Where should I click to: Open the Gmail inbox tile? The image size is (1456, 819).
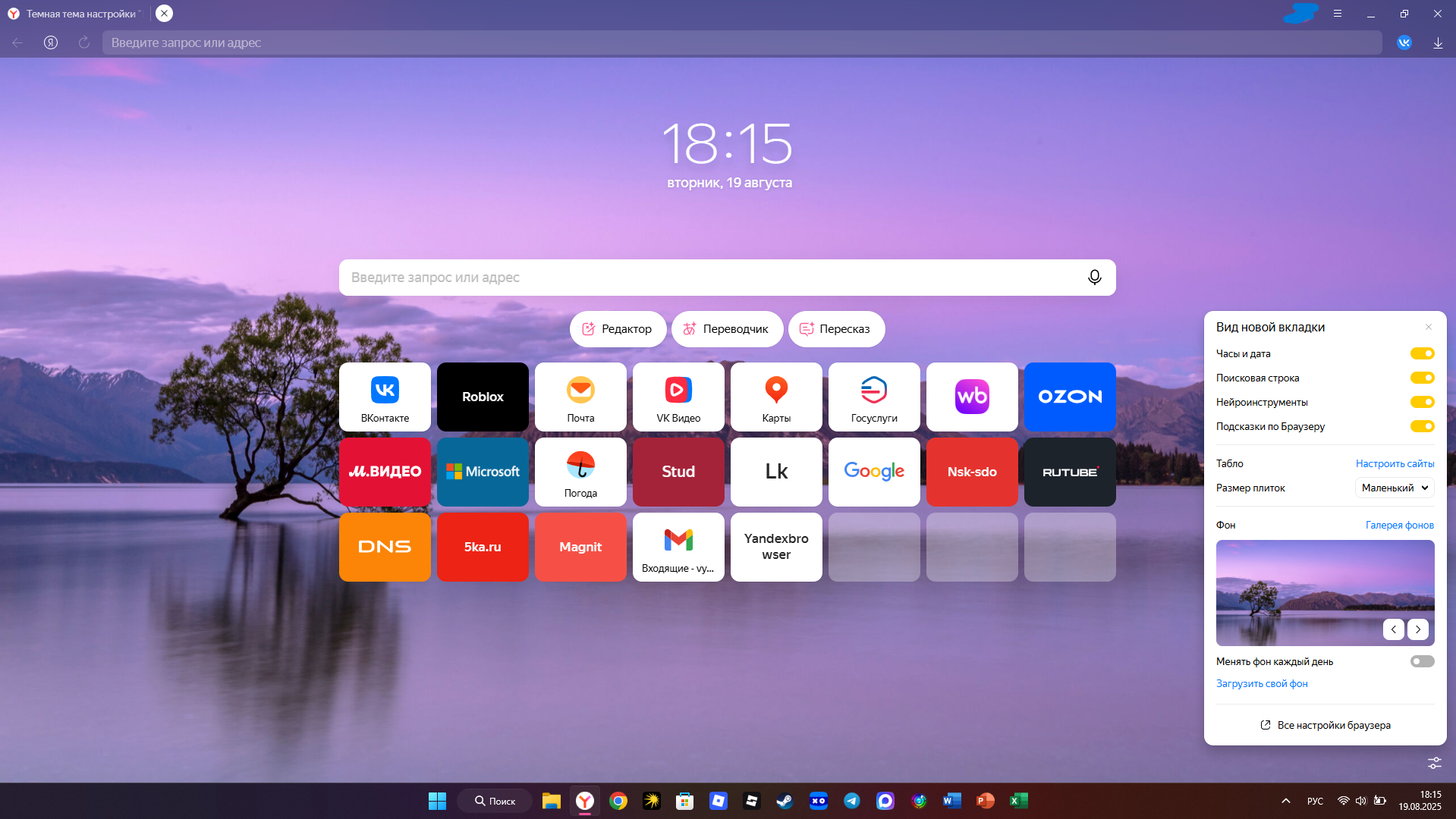(678, 547)
